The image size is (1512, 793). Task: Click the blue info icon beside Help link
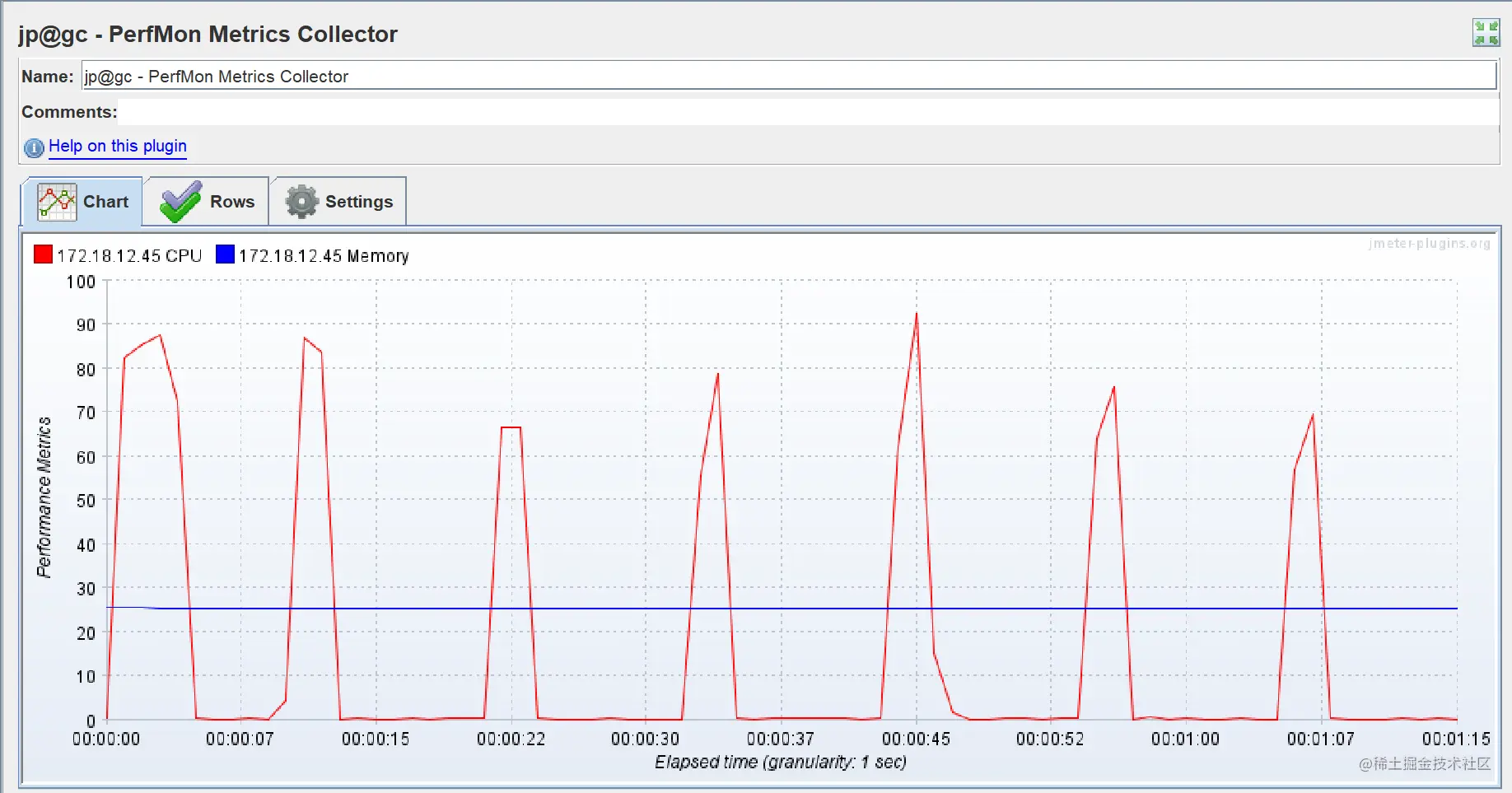[x=34, y=147]
